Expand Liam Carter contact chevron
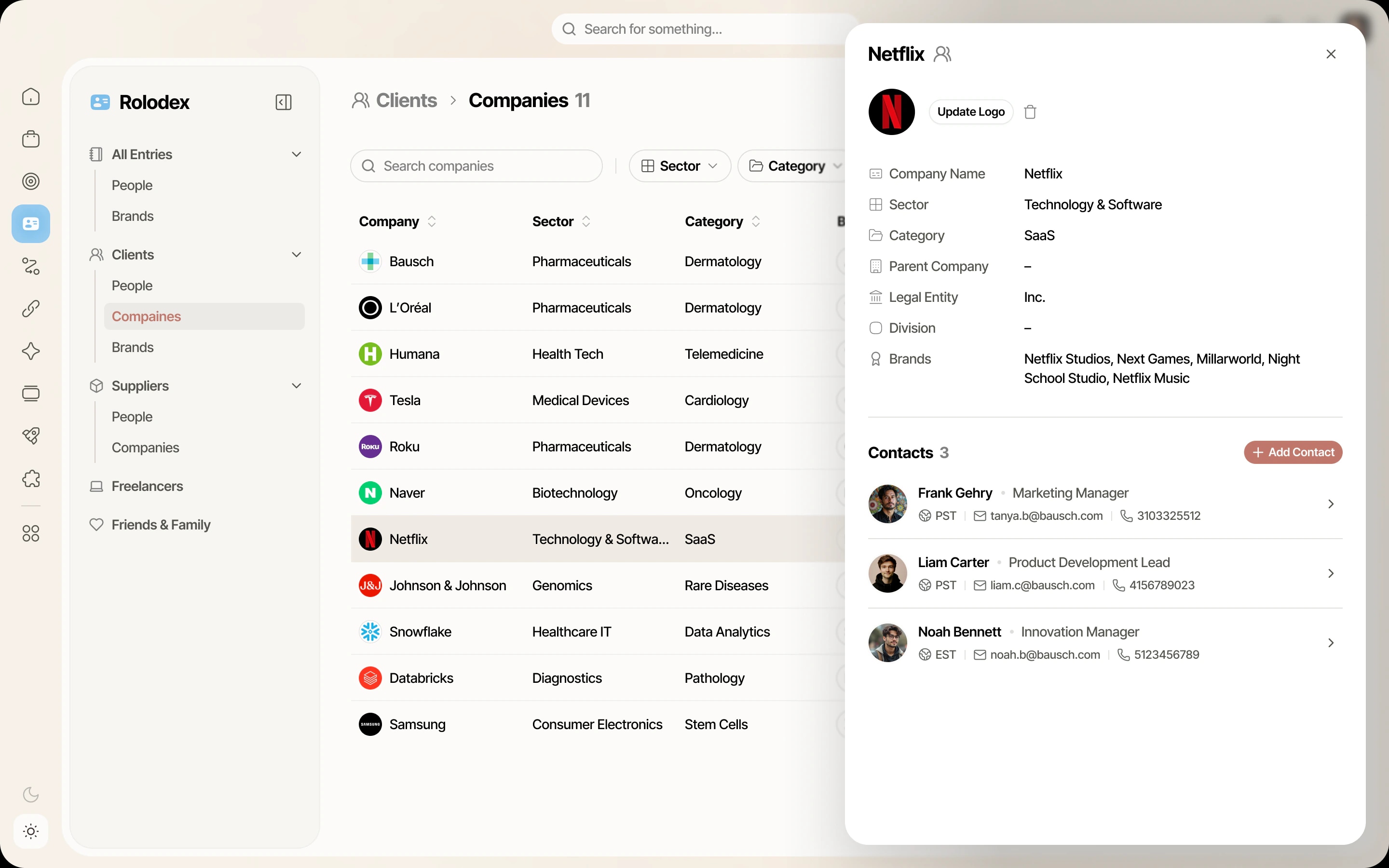 [x=1331, y=573]
